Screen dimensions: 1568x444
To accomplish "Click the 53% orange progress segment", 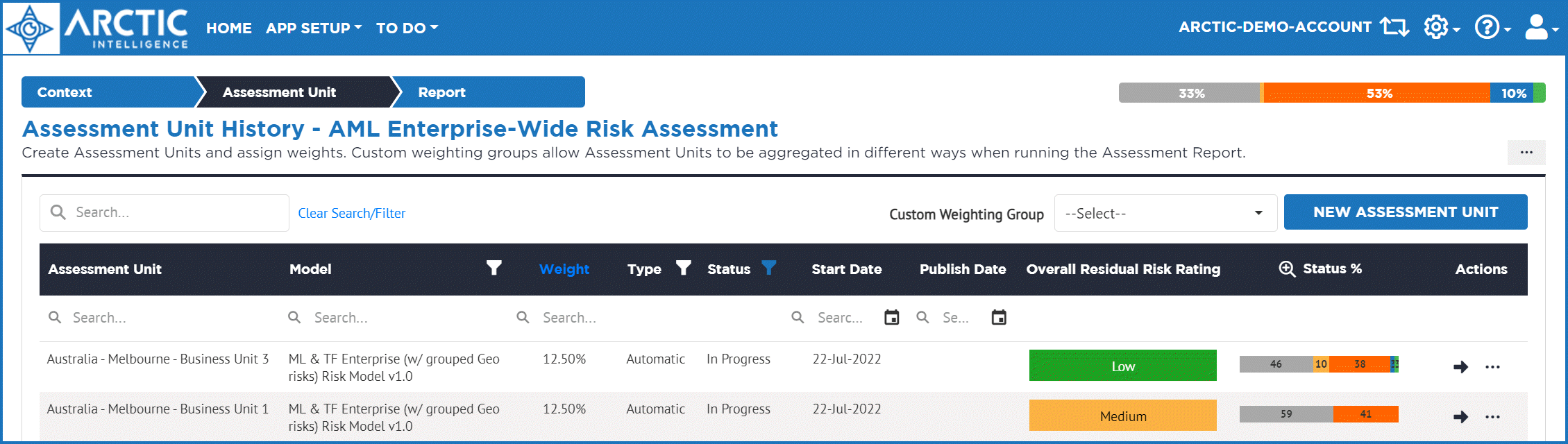I will (1377, 93).
